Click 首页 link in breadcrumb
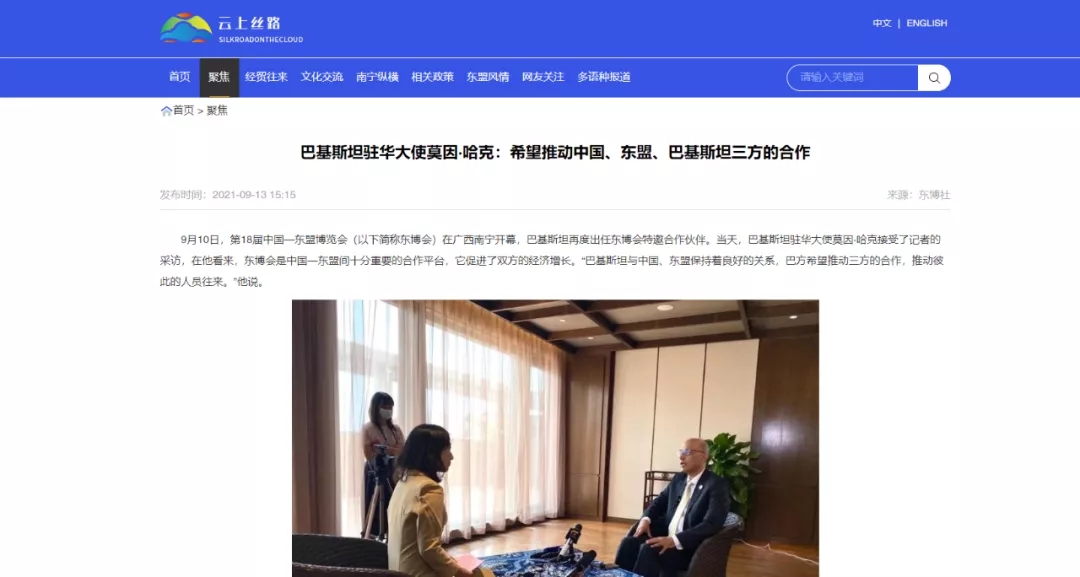The width and height of the screenshot is (1080, 577). (x=183, y=111)
